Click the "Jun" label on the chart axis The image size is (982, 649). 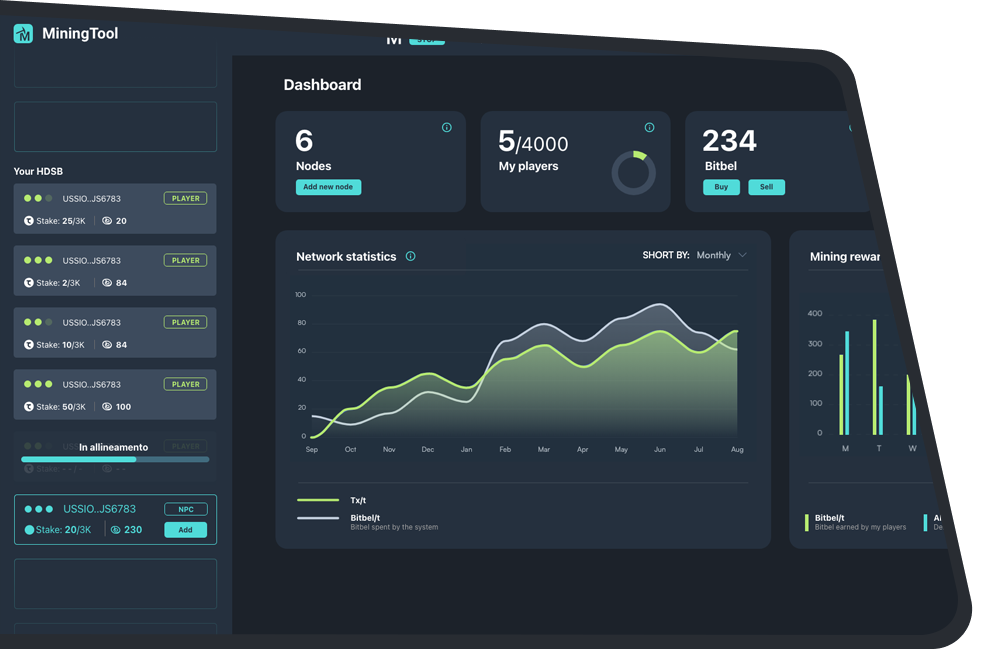click(x=660, y=449)
